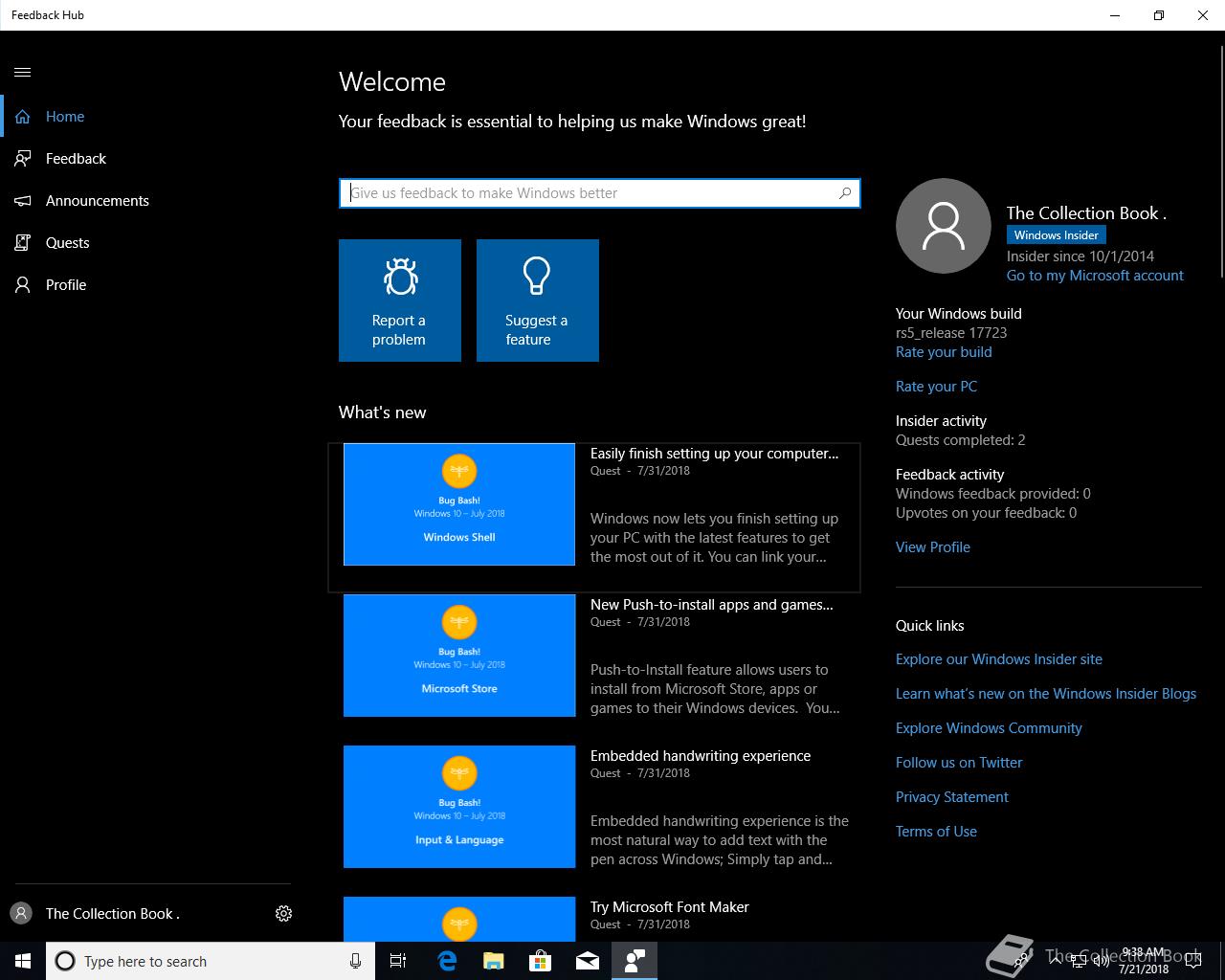Screen dimensions: 1225x980
Task: Click the Feedback Hub taskbar icon
Action: [x=635, y=961]
